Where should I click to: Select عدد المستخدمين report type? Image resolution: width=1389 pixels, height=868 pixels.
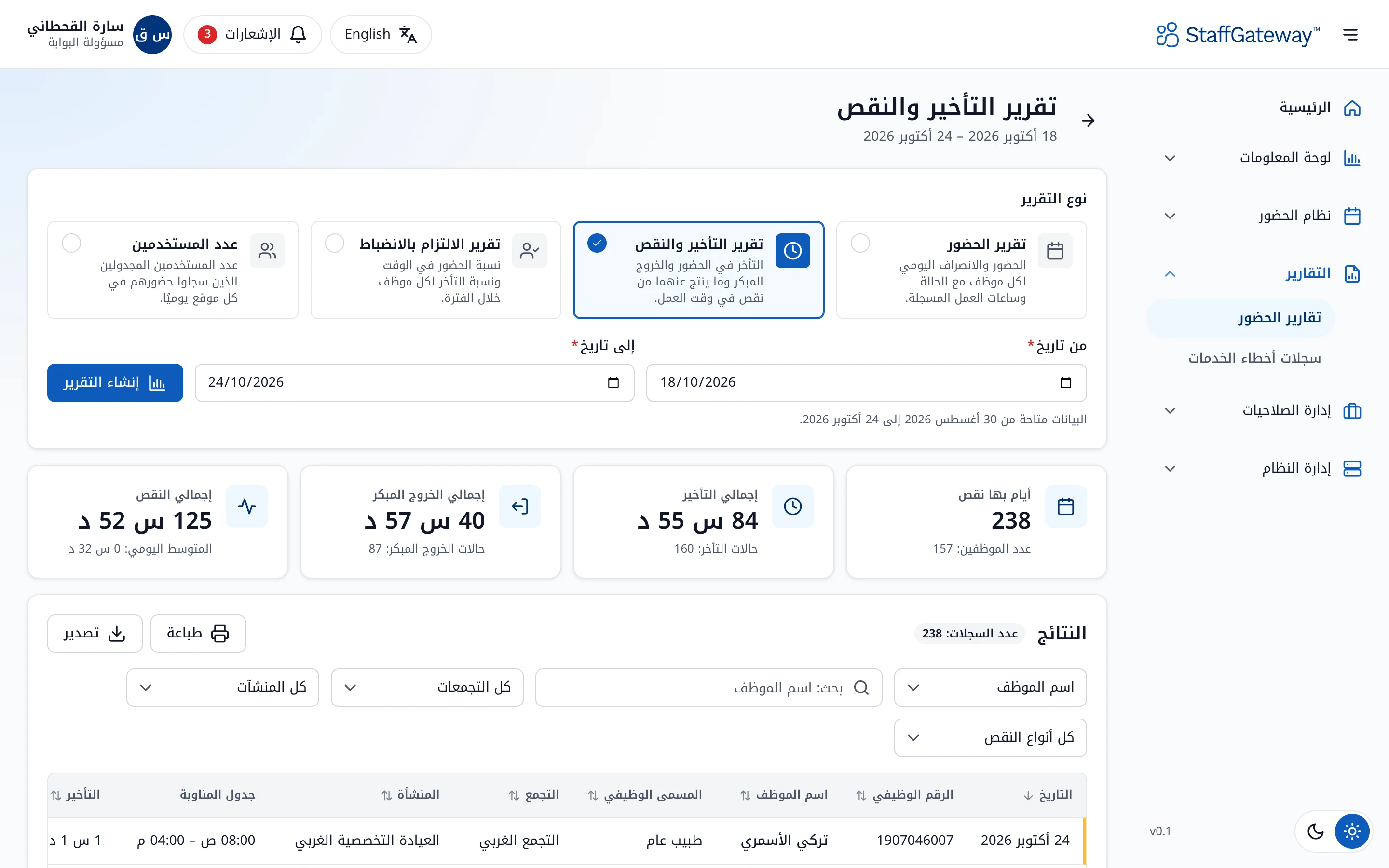[173, 270]
